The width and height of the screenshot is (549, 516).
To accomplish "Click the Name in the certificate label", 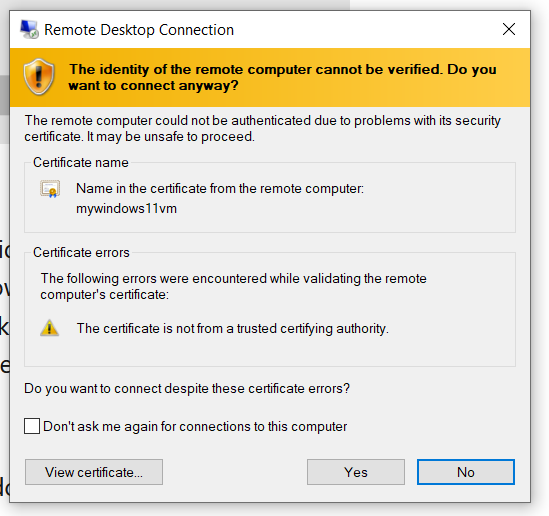I will (220, 189).
